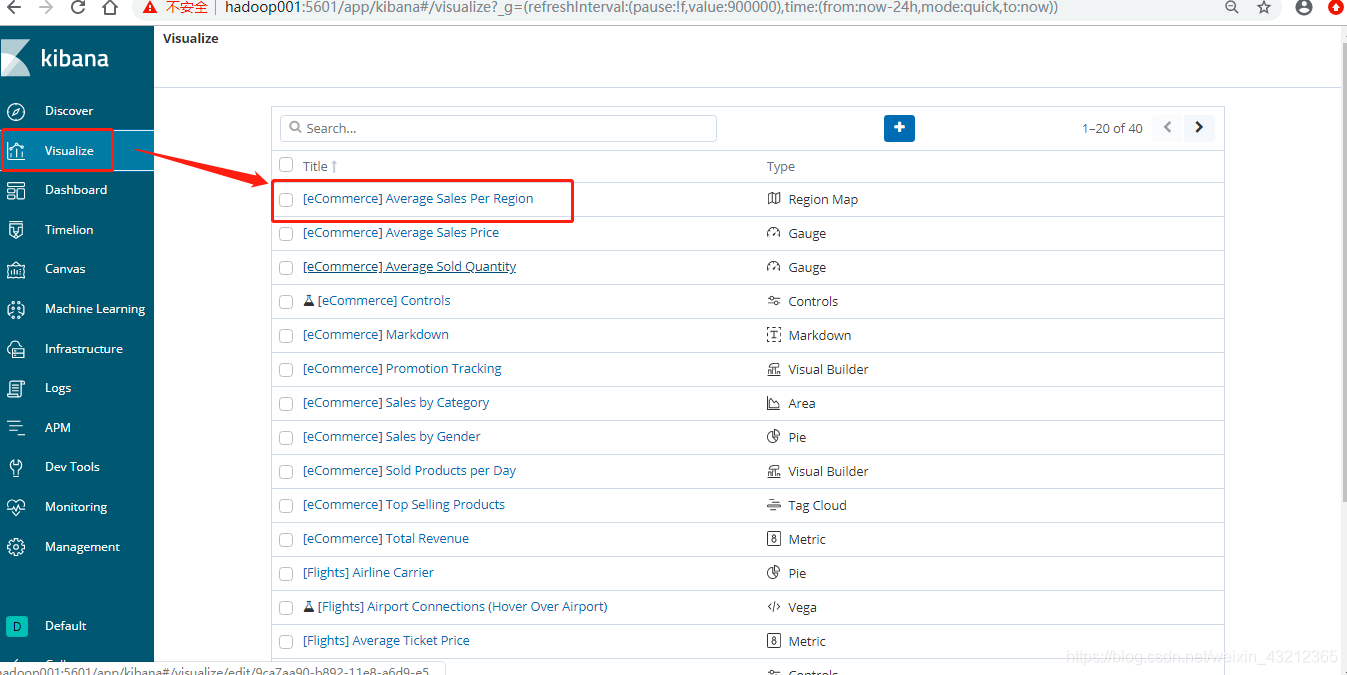Click the Region Map type icon

coord(773,199)
